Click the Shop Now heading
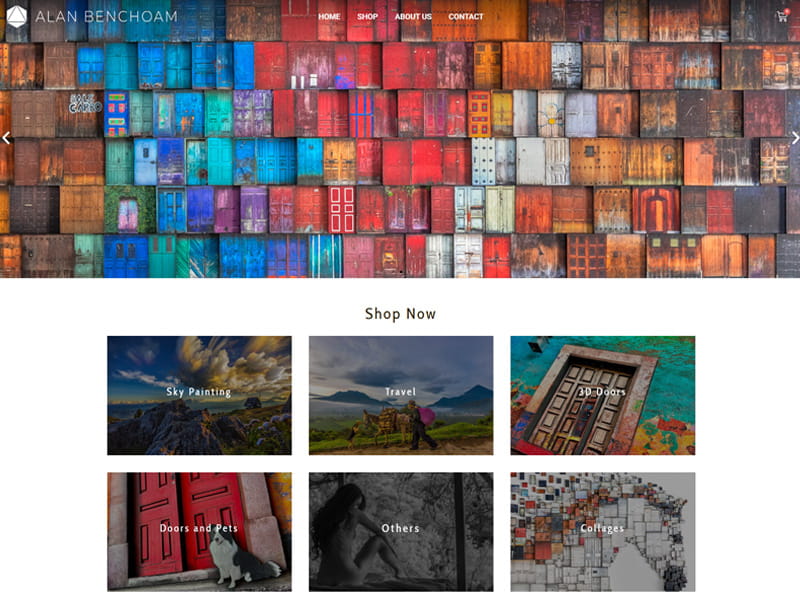This screenshot has height=600, width=800. point(401,314)
